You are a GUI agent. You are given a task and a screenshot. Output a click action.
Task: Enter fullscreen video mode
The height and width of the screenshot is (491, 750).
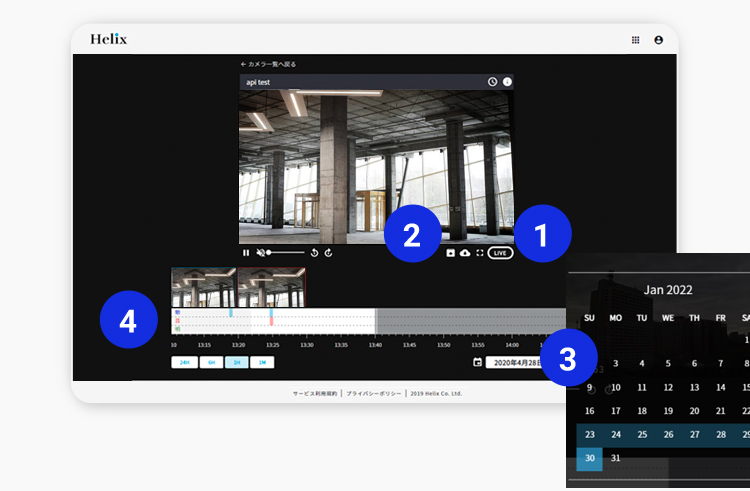(x=480, y=253)
